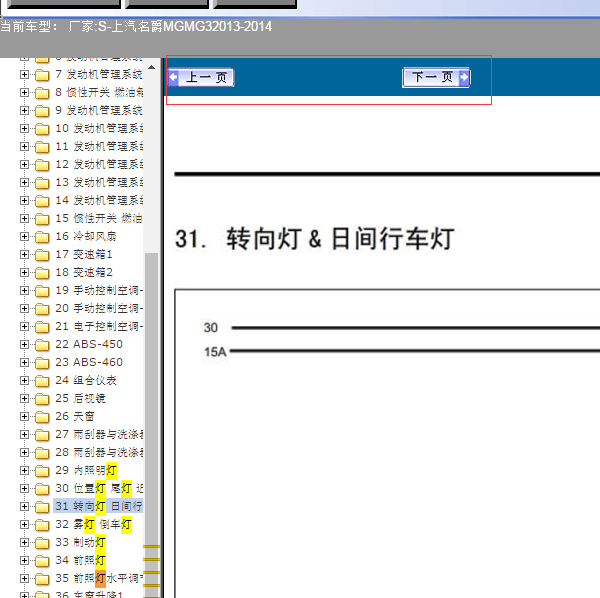Select tree row '14 发动机管理系'

click(99, 200)
